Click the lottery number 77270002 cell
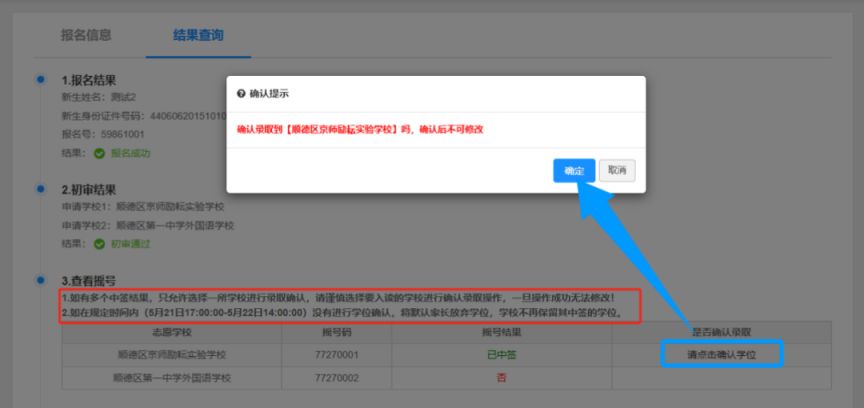 [336, 378]
